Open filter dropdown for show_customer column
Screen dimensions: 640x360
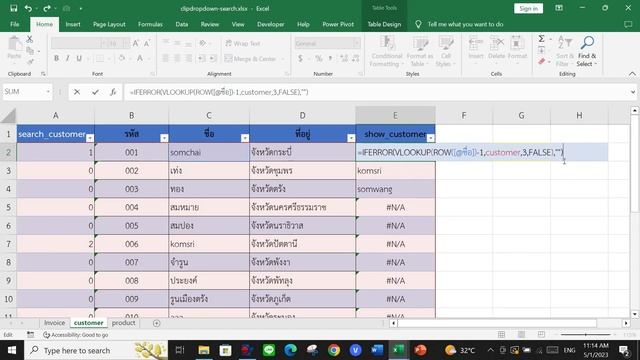tap(431, 138)
